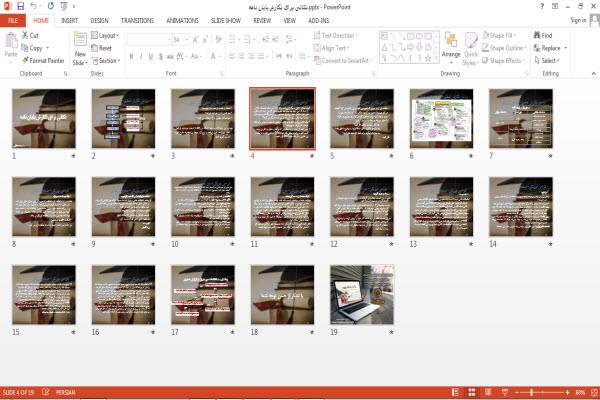Click Normal view icon in status bar
The width and height of the screenshot is (600, 400).
[455, 392]
